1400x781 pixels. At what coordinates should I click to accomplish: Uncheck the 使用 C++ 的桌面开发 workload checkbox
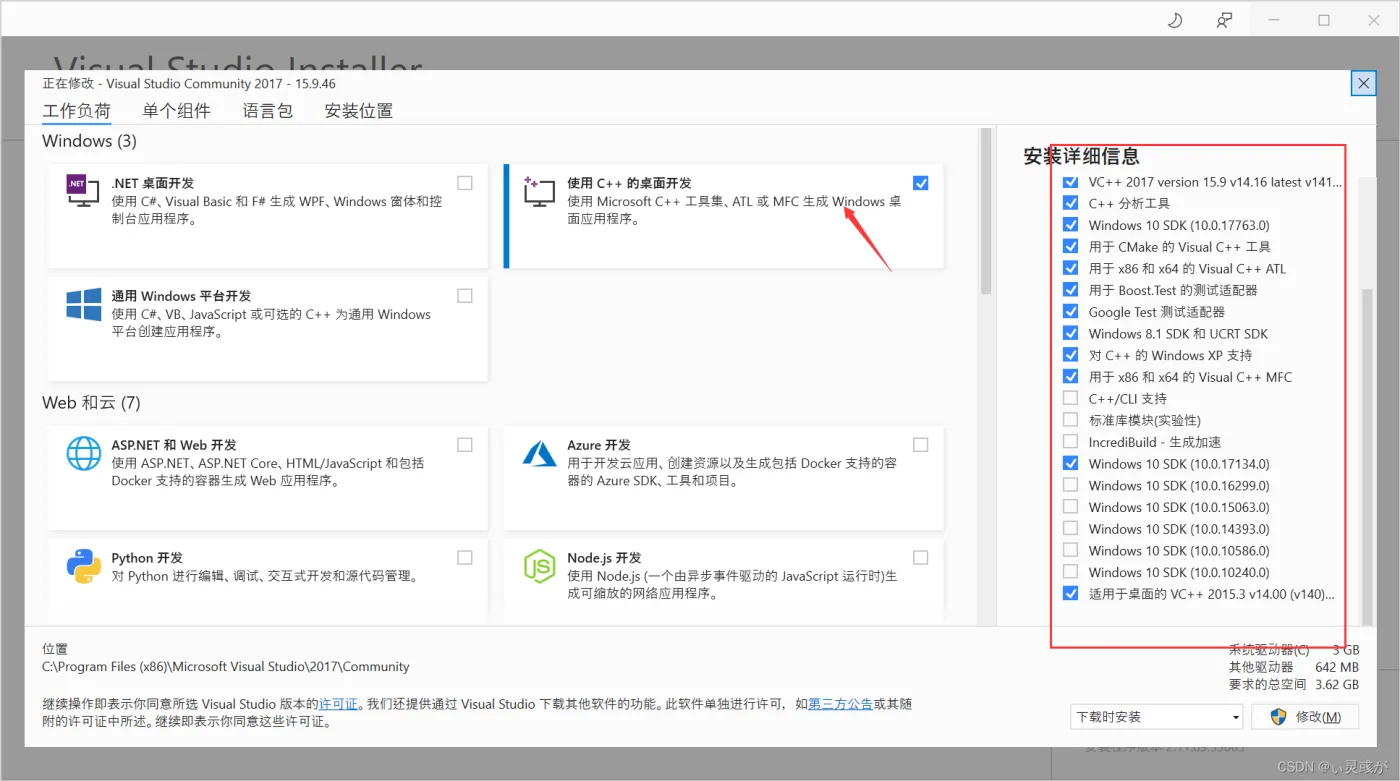point(921,183)
